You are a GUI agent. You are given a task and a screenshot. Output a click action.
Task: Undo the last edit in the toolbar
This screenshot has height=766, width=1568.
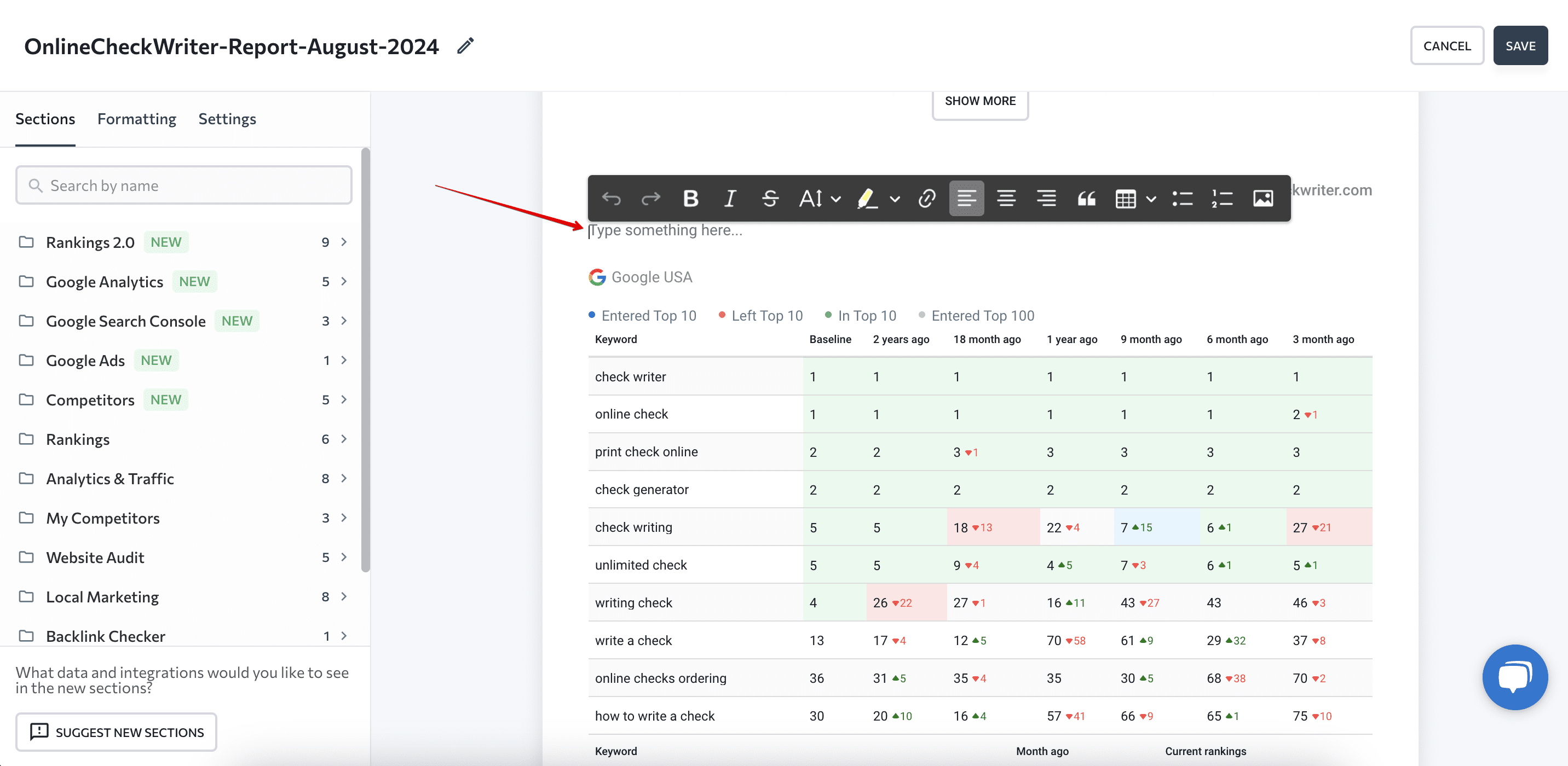point(610,199)
